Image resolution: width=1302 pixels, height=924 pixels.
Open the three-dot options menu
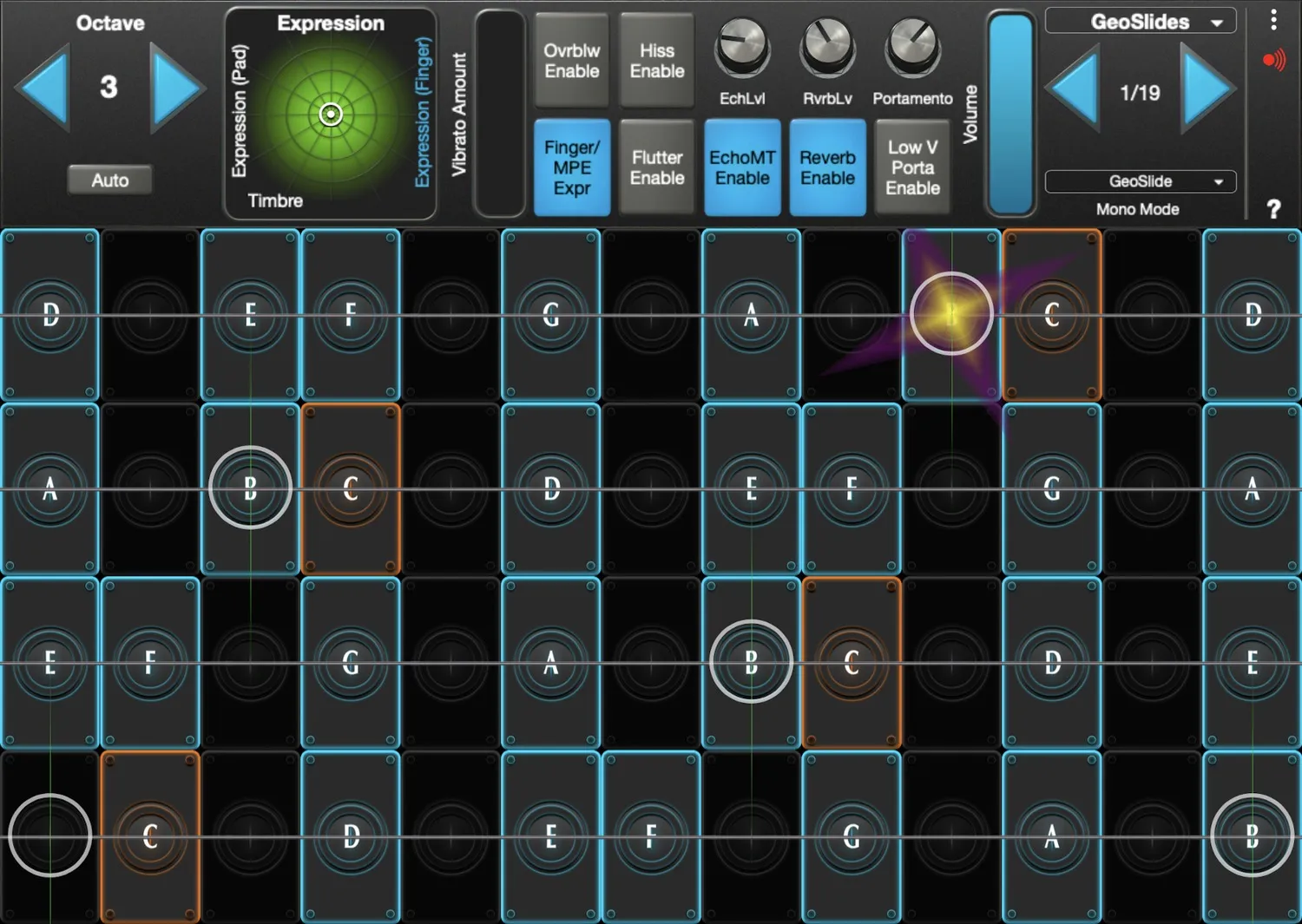click(1273, 20)
